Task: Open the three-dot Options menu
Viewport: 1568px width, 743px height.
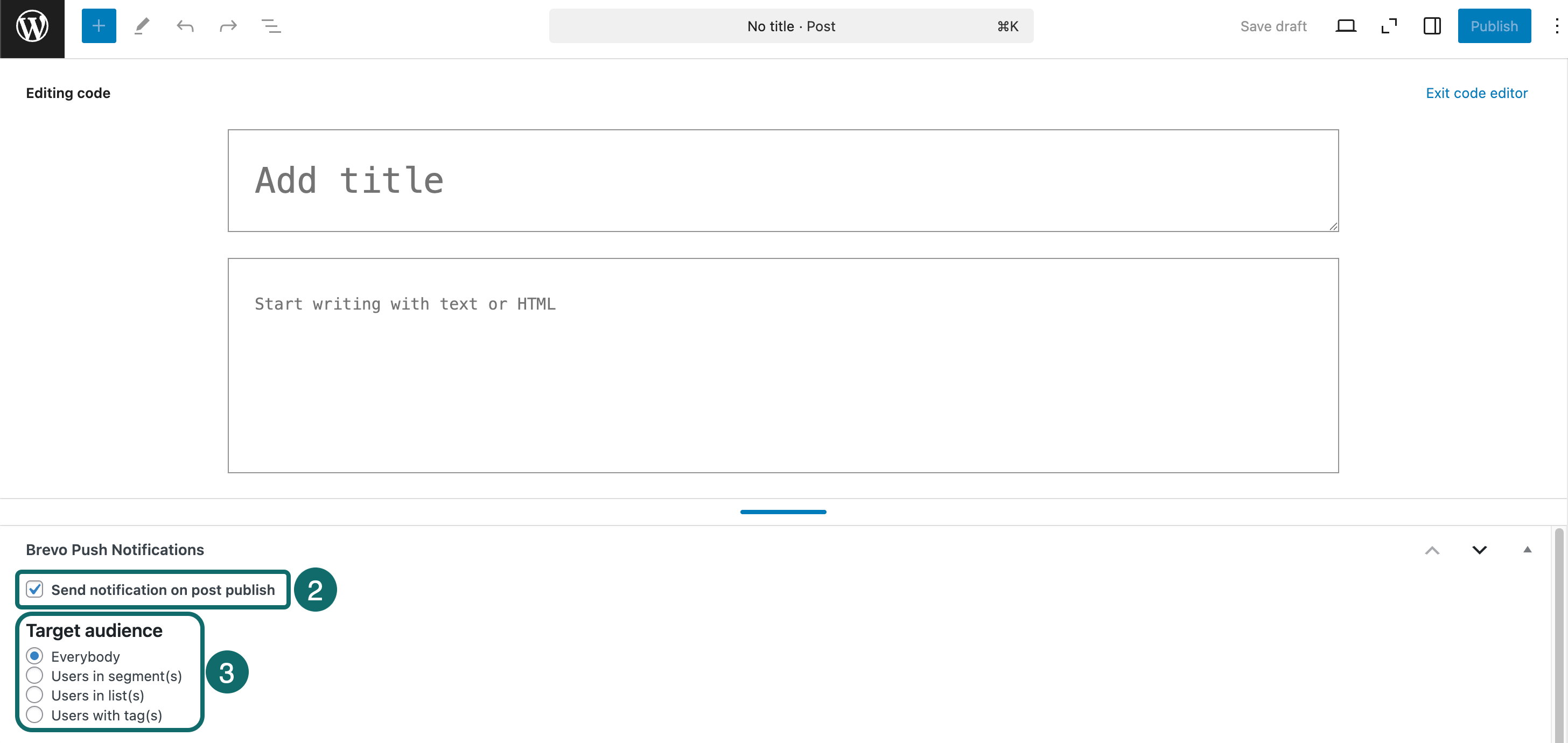Action: pyautogui.click(x=1557, y=26)
